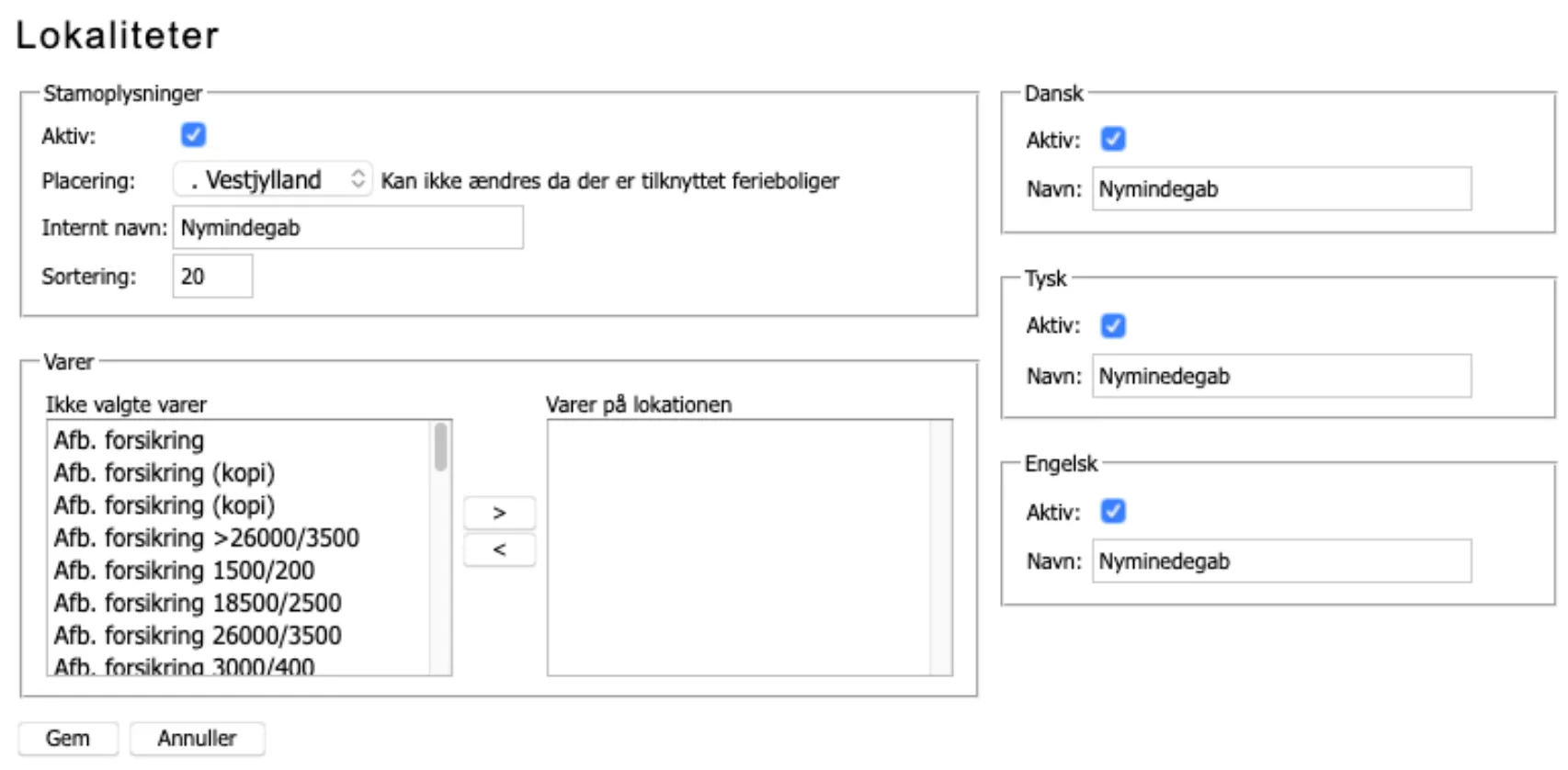Select Afb. forsikring 18500/2500 entry
The height and width of the screenshot is (770, 1568).
pos(198,603)
